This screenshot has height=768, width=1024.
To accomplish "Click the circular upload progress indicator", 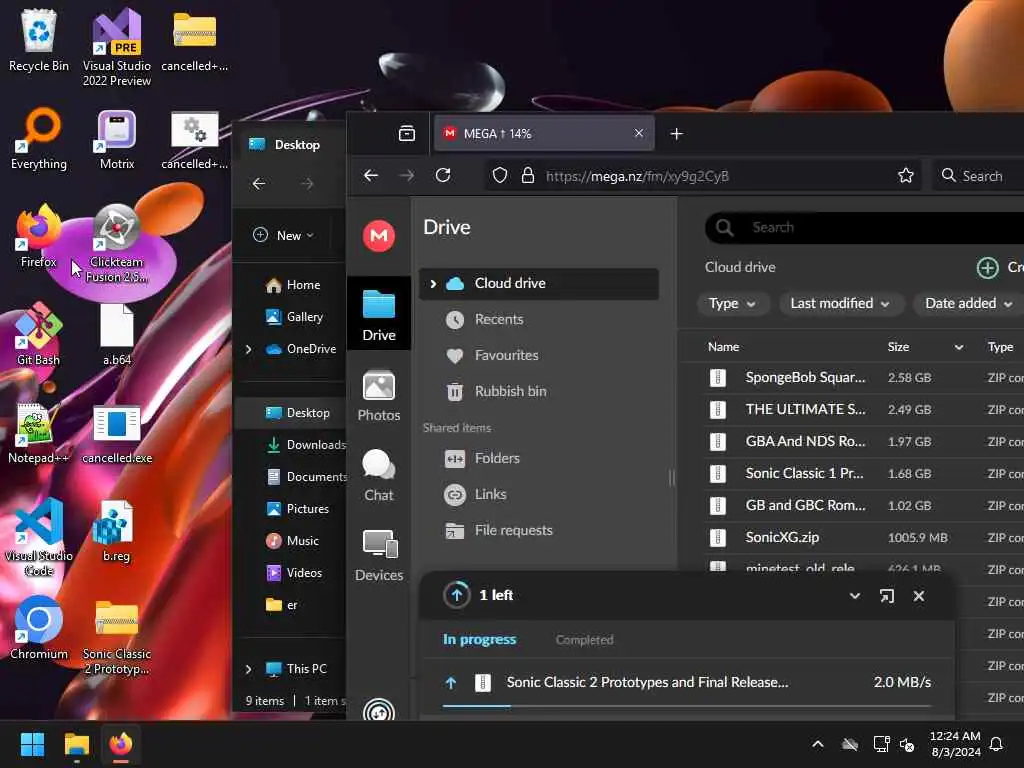I will tap(456, 595).
